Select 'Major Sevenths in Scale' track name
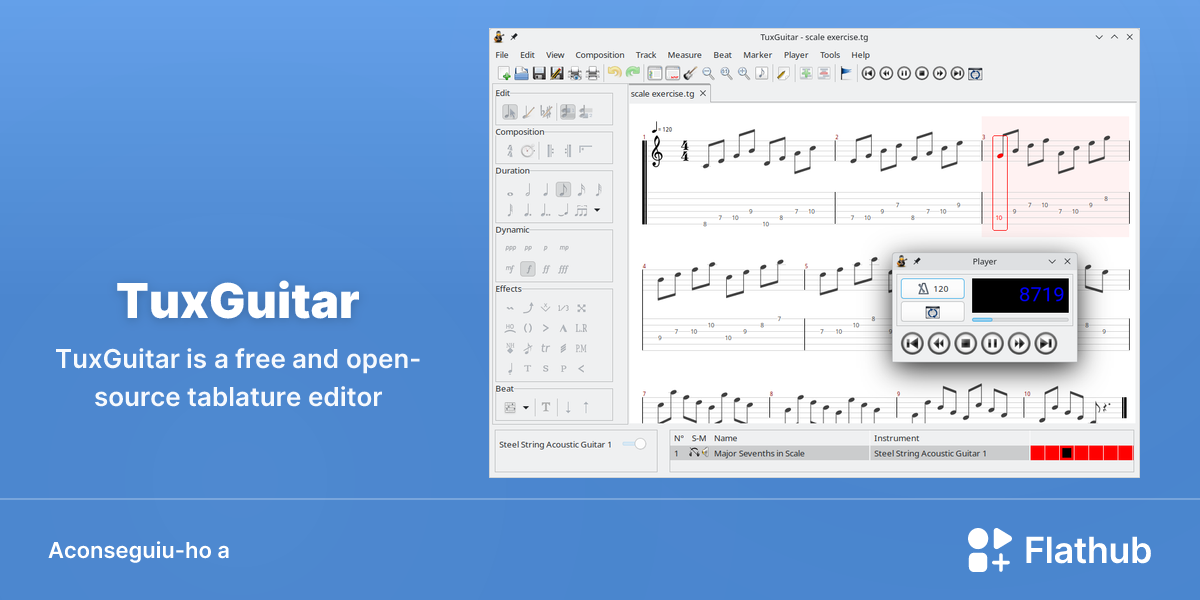Image resolution: width=1200 pixels, height=600 pixels. pos(759,453)
